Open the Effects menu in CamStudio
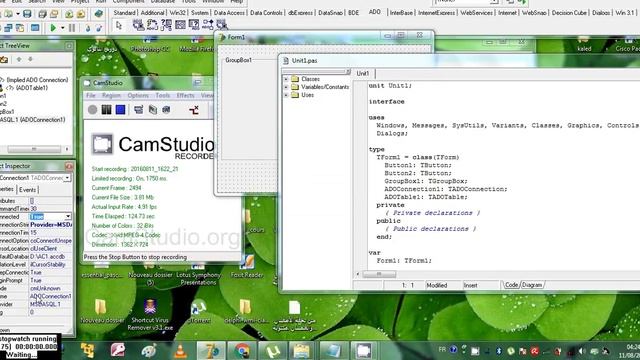640x360 pixels. point(185,95)
